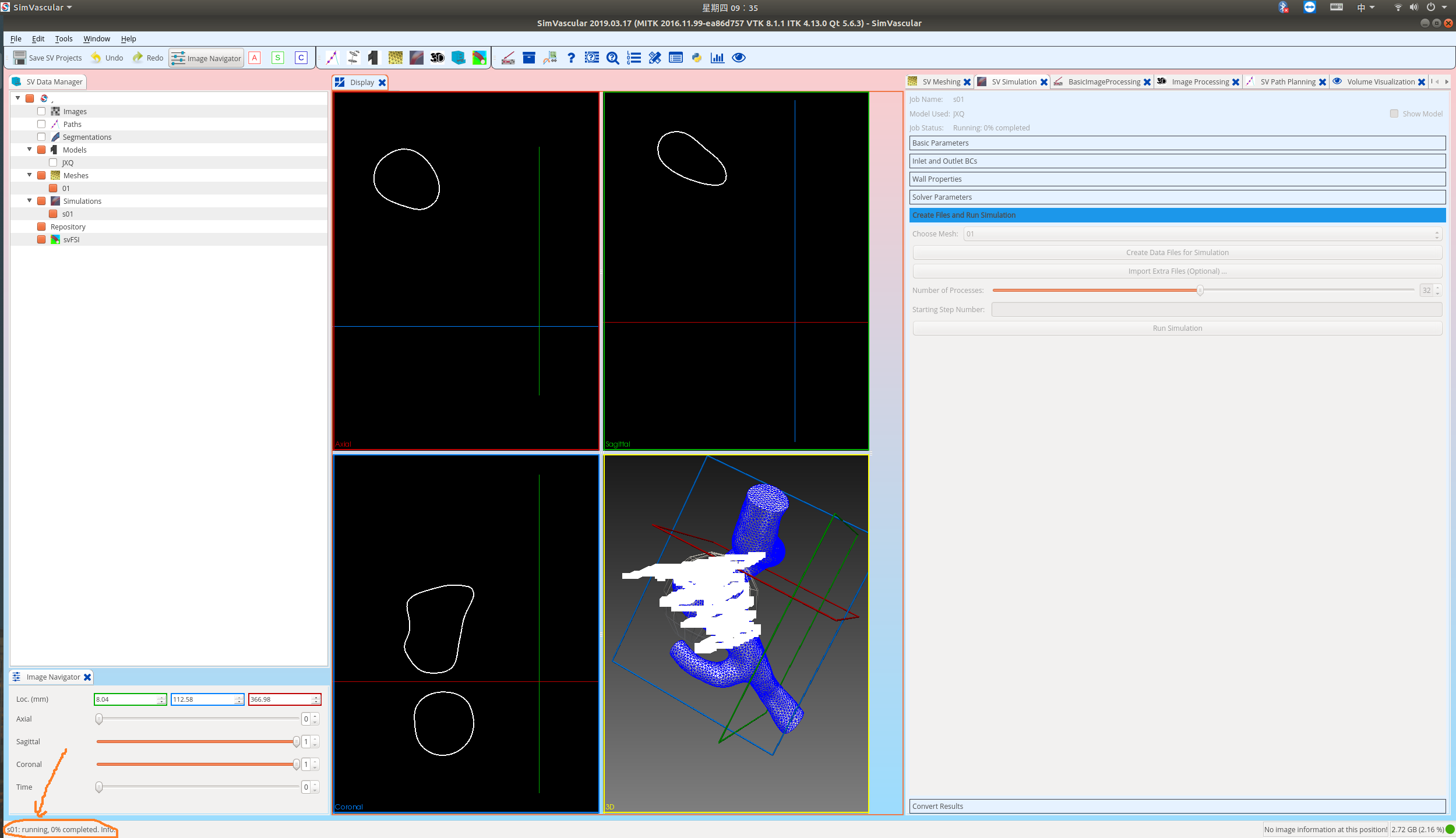Toggle visibility checkbox of Segmentations node
This screenshot has width=1456, height=838.
pos(41,136)
